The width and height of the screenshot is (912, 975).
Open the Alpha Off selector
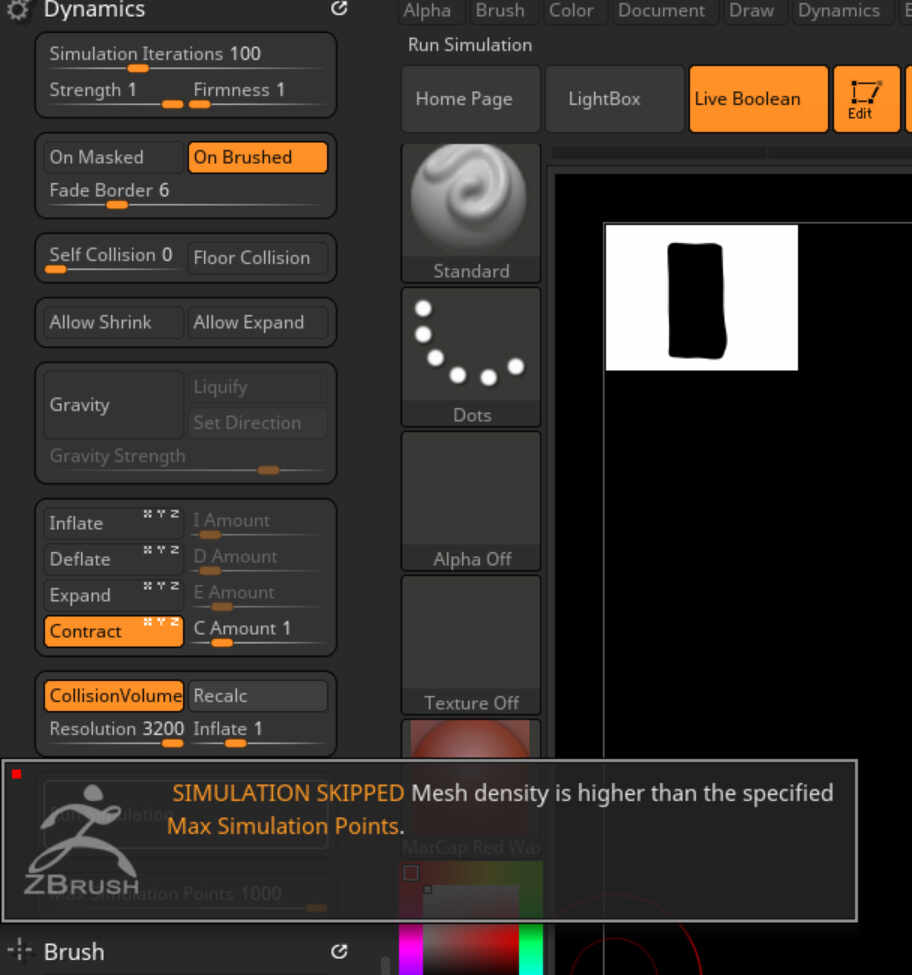click(x=471, y=501)
